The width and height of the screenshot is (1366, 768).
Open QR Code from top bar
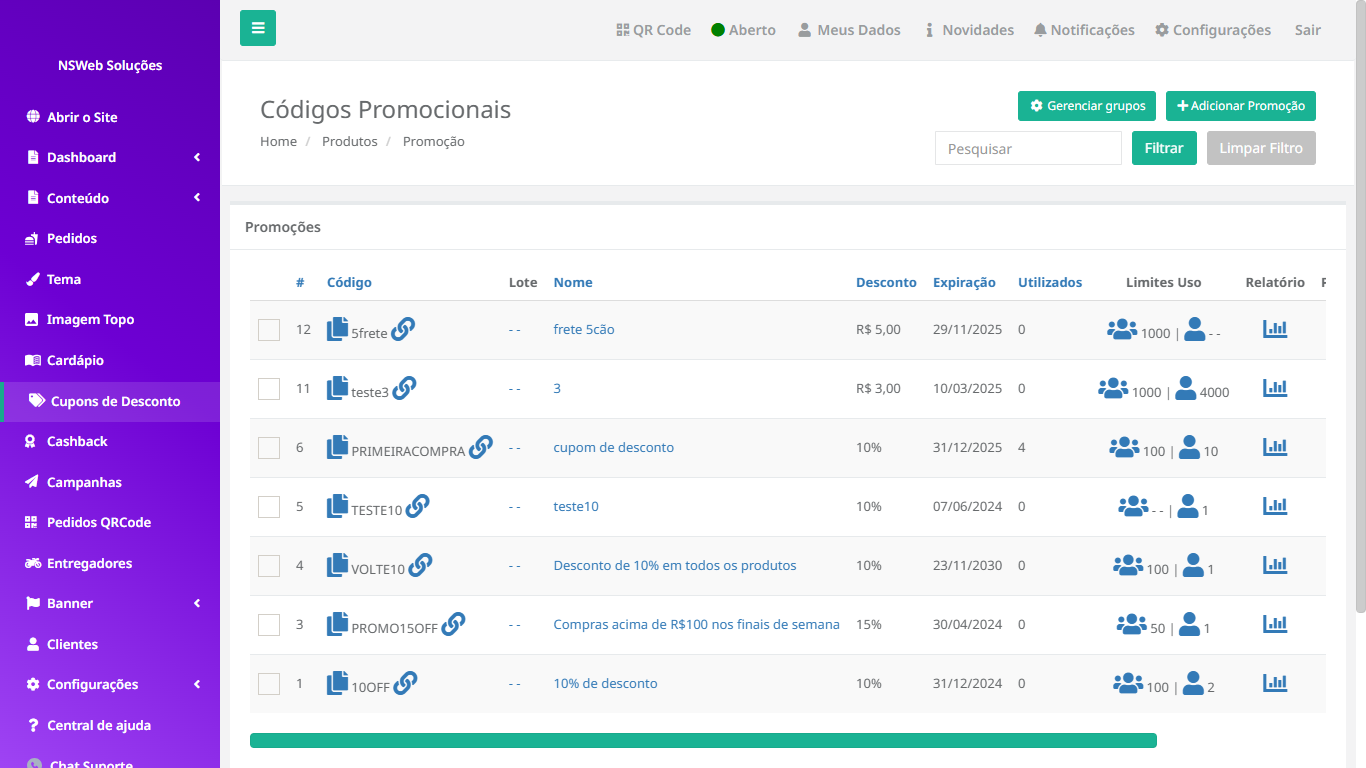[x=654, y=30]
